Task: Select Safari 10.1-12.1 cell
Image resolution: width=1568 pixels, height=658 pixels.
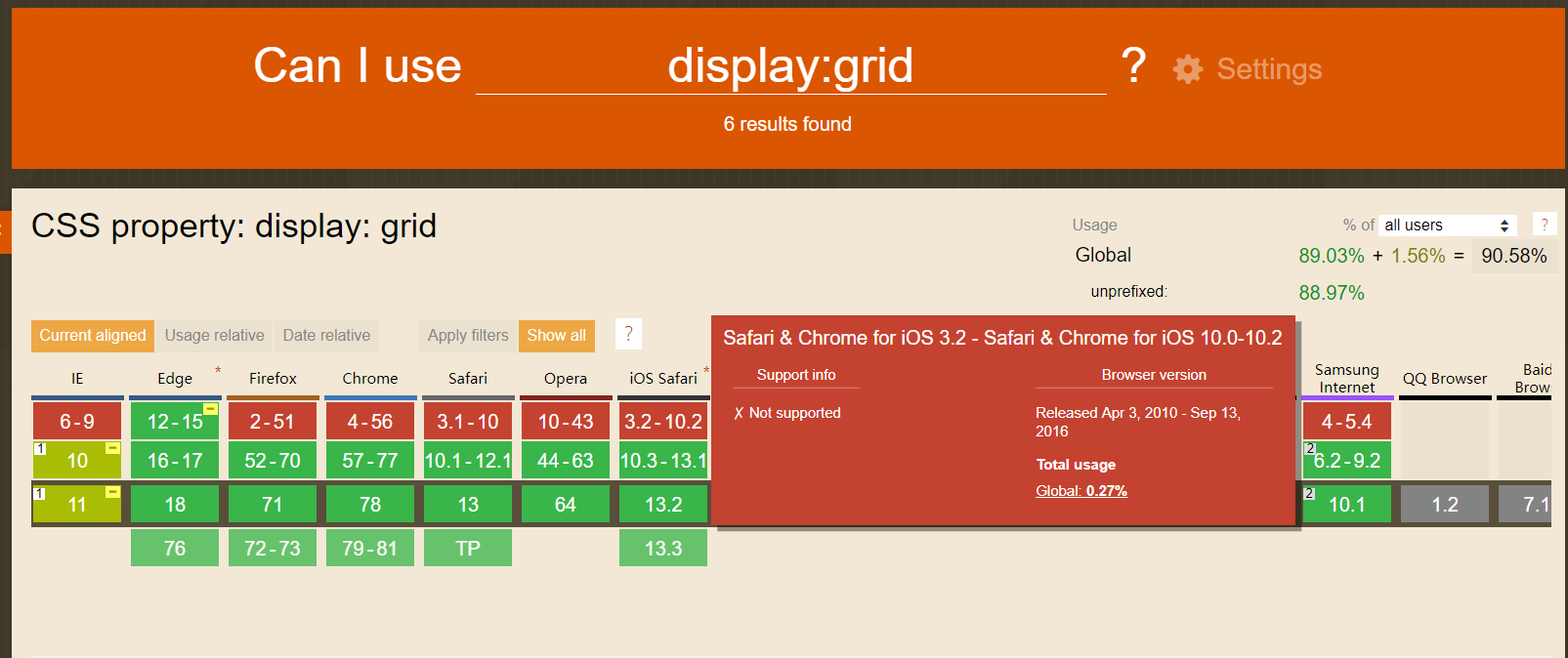Action: 468,461
